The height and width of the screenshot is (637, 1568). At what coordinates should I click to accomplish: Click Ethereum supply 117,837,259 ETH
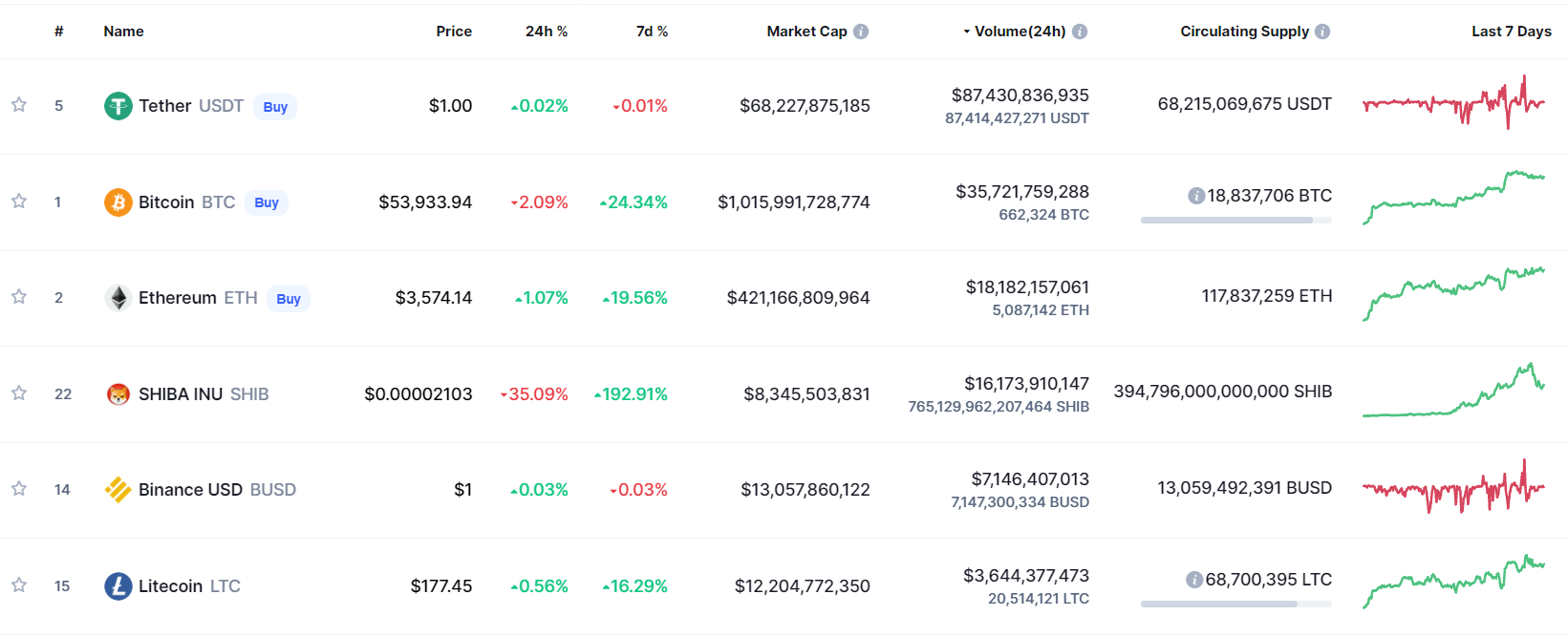1267,296
